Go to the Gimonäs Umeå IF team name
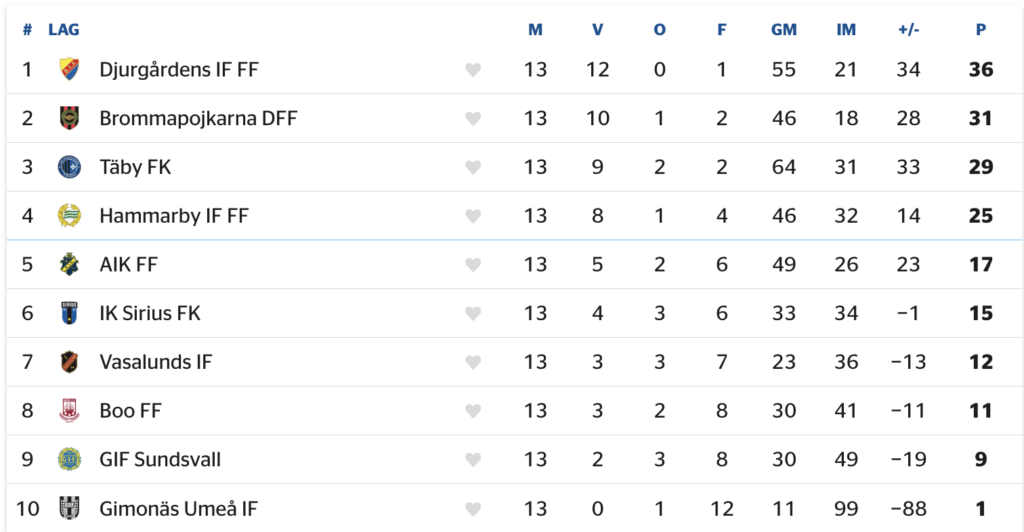This screenshot has height=532, width=1024. click(x=178, y=509)
